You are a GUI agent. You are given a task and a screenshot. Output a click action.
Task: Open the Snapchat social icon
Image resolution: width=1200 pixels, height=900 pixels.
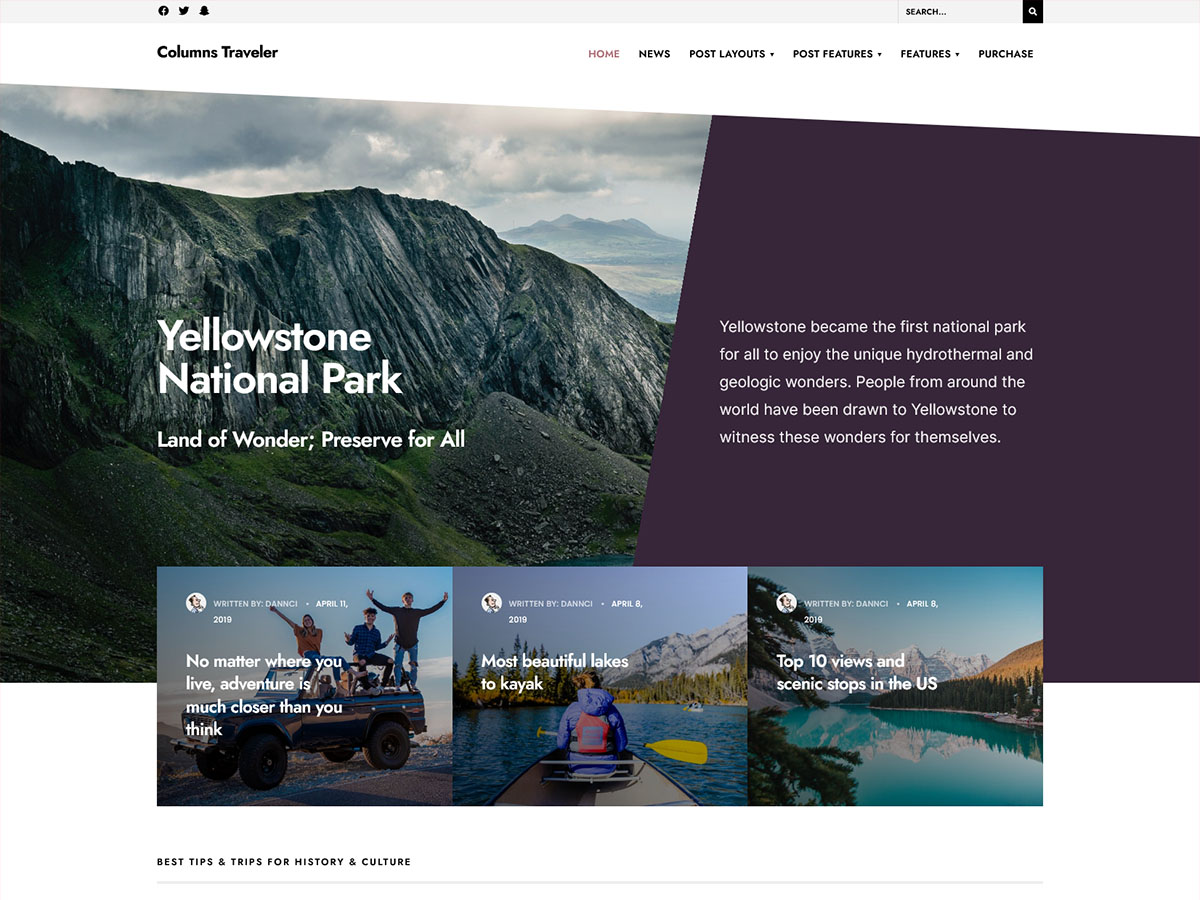[204, 11]
